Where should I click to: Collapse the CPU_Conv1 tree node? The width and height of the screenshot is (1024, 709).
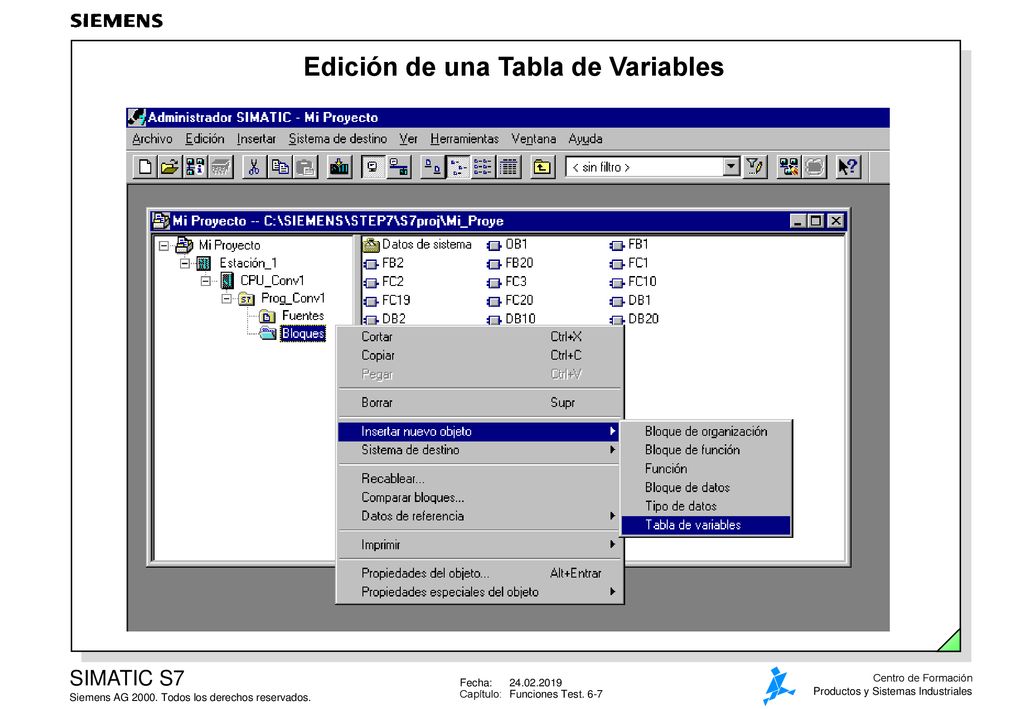pos(206,281)
